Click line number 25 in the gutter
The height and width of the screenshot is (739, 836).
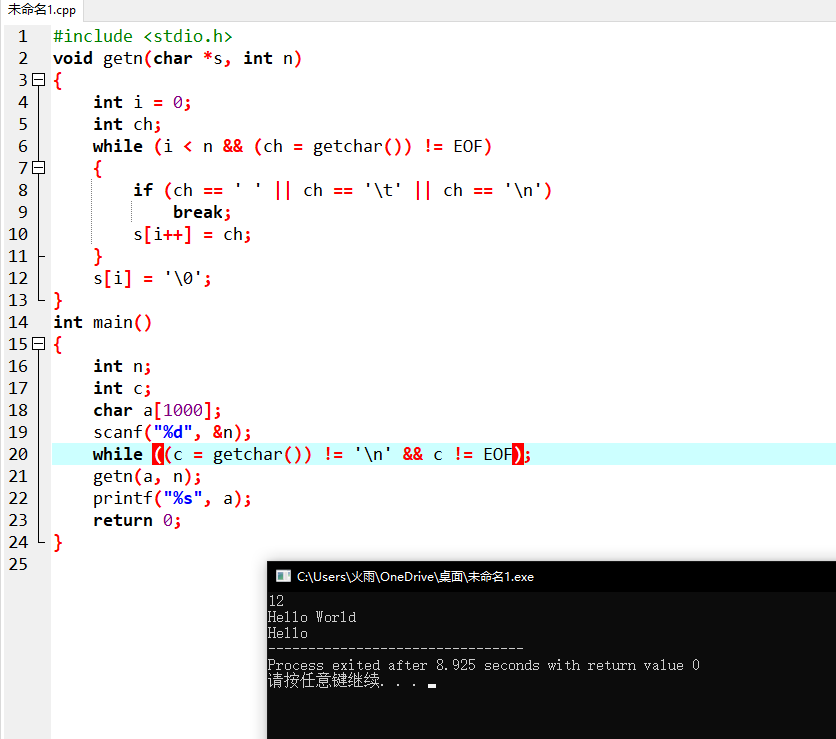click(x=18, y=564)
